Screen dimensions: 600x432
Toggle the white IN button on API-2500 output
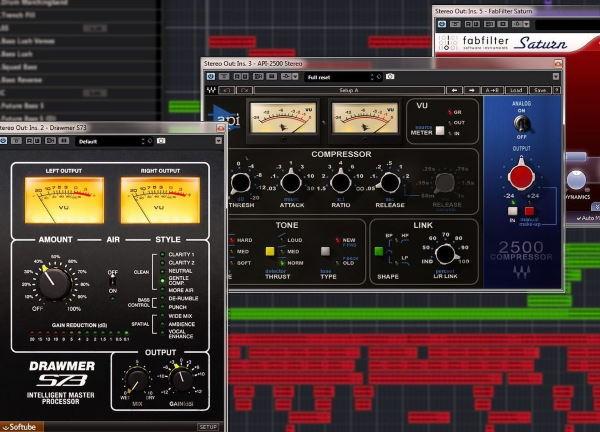(512, 211)
